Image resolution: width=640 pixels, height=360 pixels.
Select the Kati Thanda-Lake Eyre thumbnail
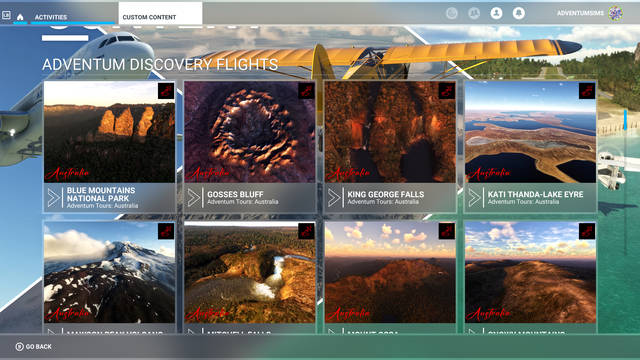tap(531, 132)
